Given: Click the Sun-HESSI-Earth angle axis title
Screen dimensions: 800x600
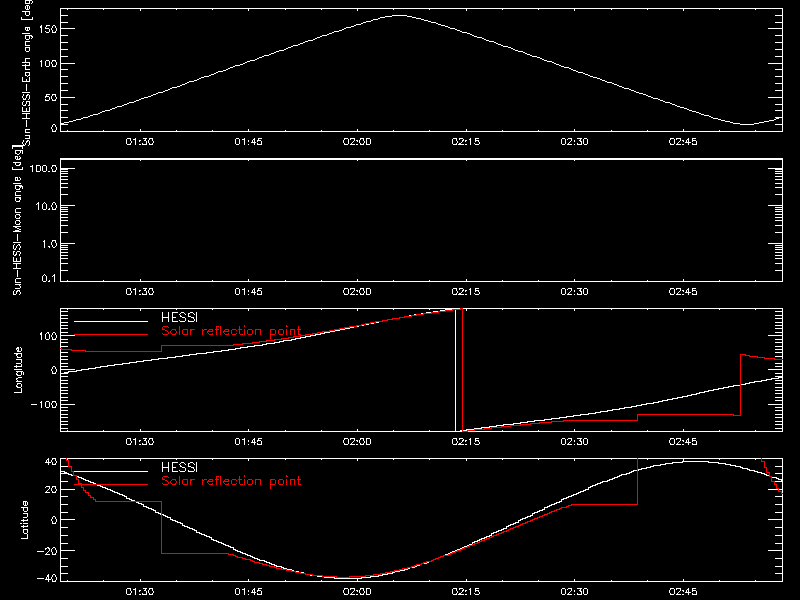Looking at the screenshot, I should point(27,72).
